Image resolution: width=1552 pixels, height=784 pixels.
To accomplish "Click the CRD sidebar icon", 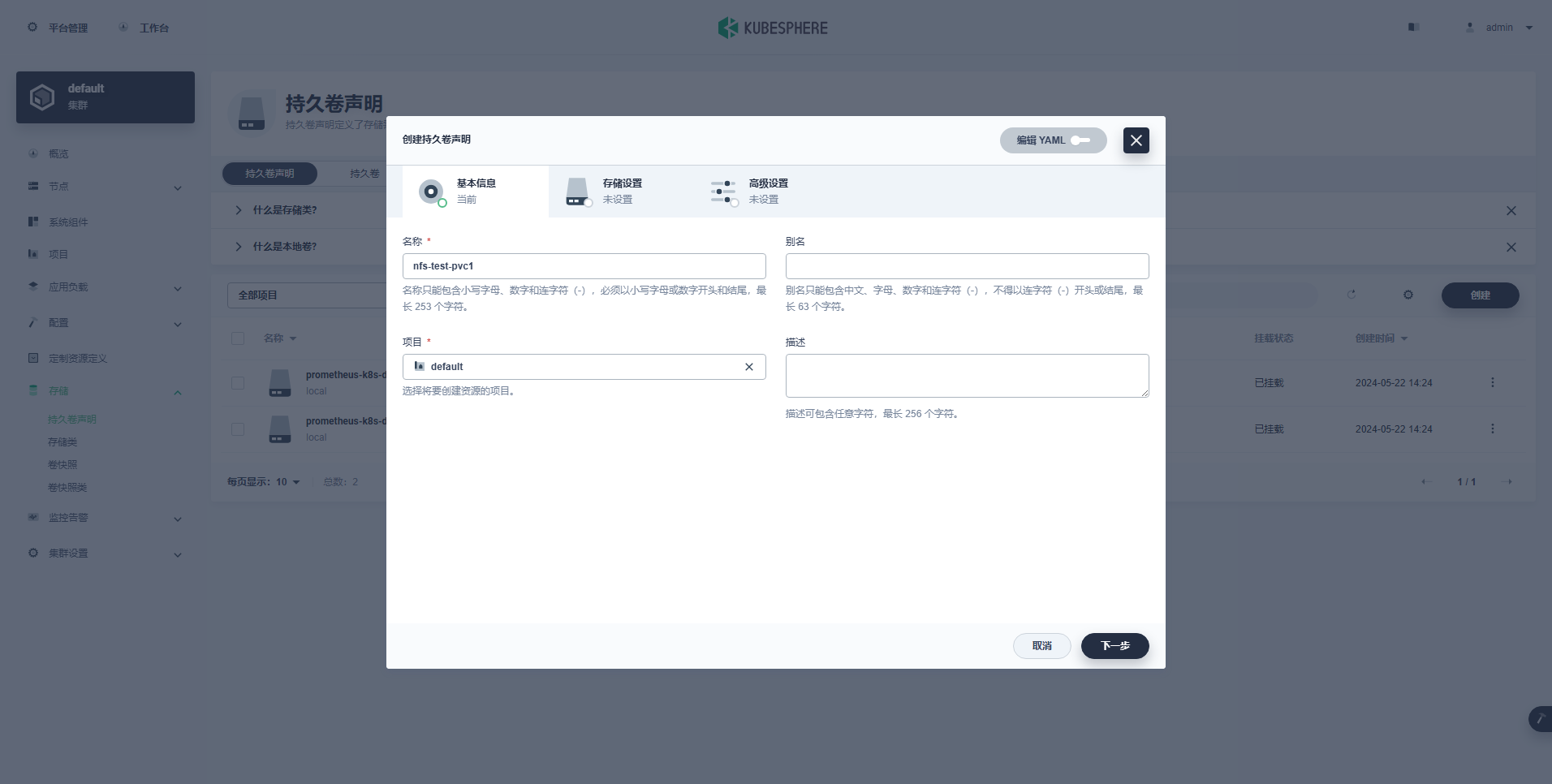I will click(x=33, y=358).
